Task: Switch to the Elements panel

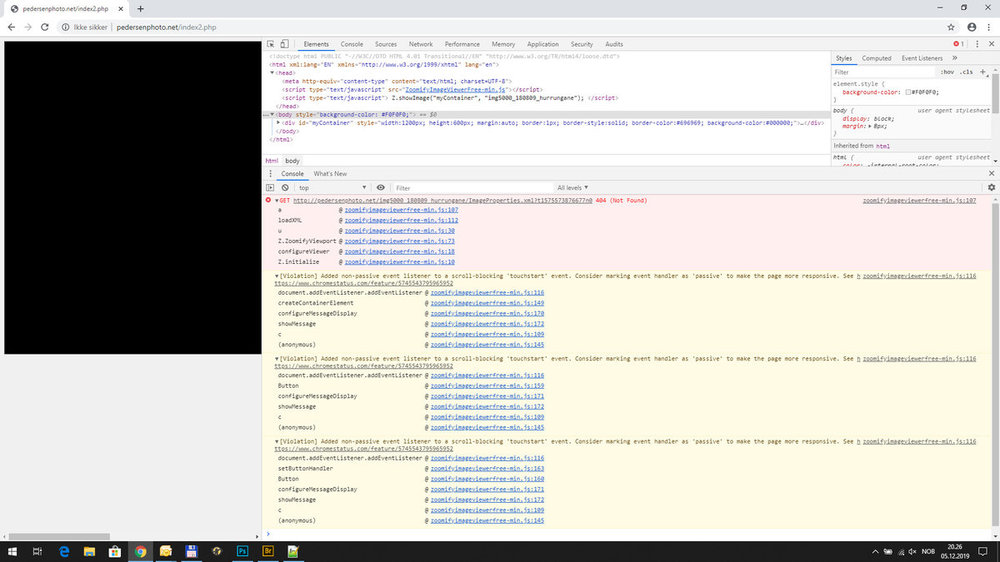Action: click(x=316, y=44)
